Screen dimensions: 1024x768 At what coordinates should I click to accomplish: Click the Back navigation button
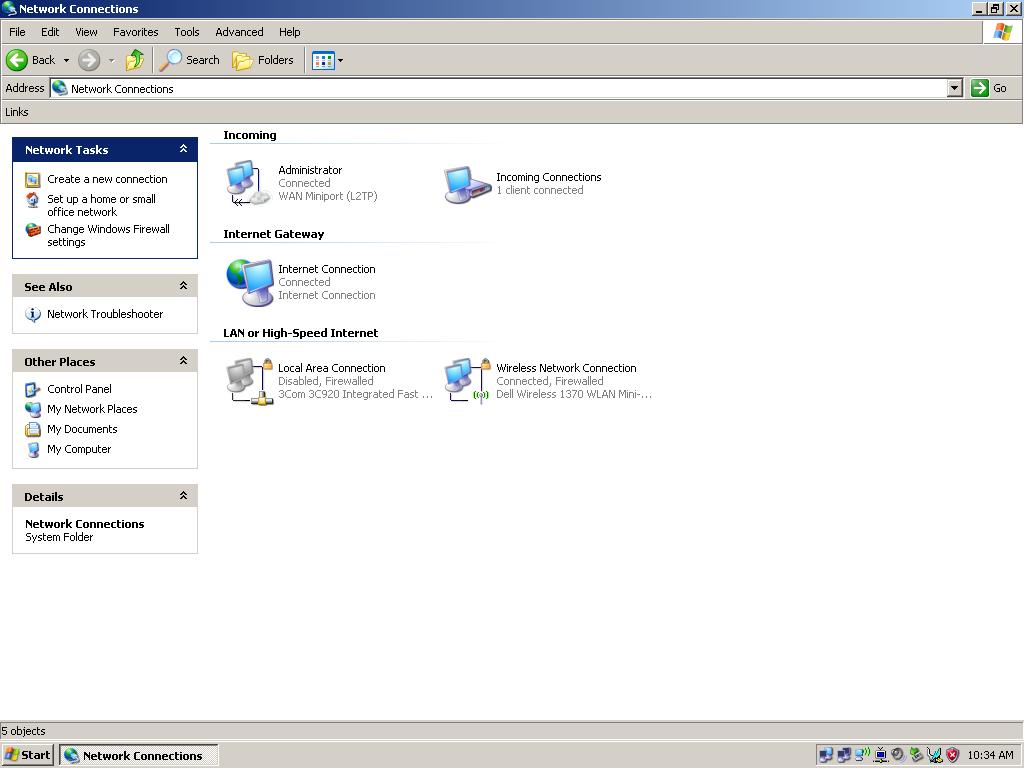pyautogui.click(x=31, y=60)
